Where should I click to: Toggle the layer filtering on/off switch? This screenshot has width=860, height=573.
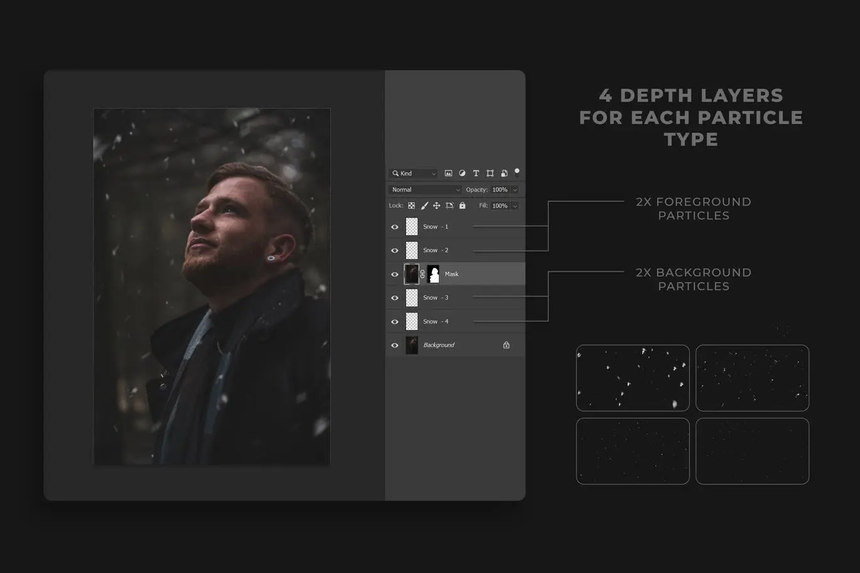(516, 171)
